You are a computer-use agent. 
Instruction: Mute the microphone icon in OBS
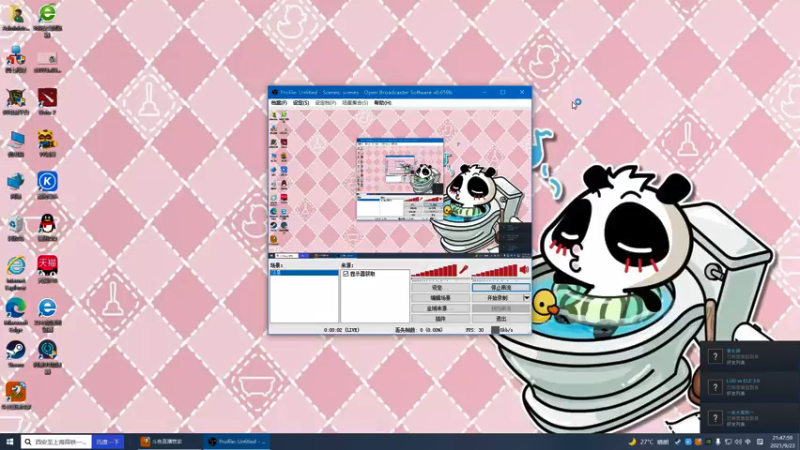click(464, 270)
